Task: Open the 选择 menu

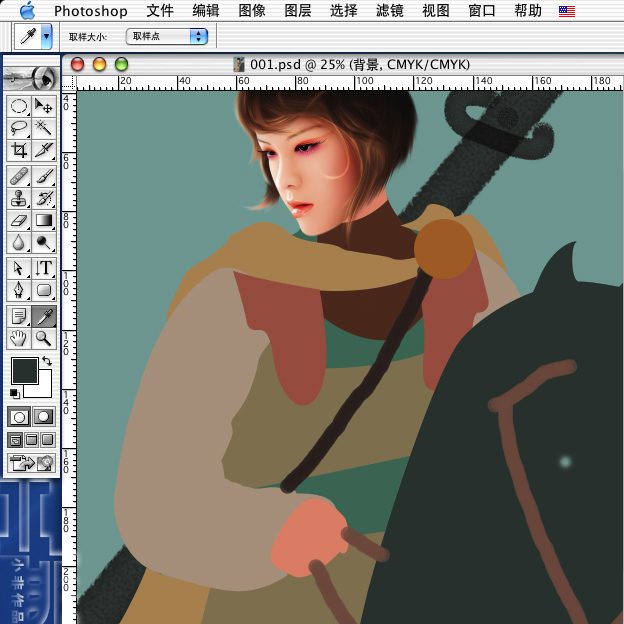Action: 344,11
